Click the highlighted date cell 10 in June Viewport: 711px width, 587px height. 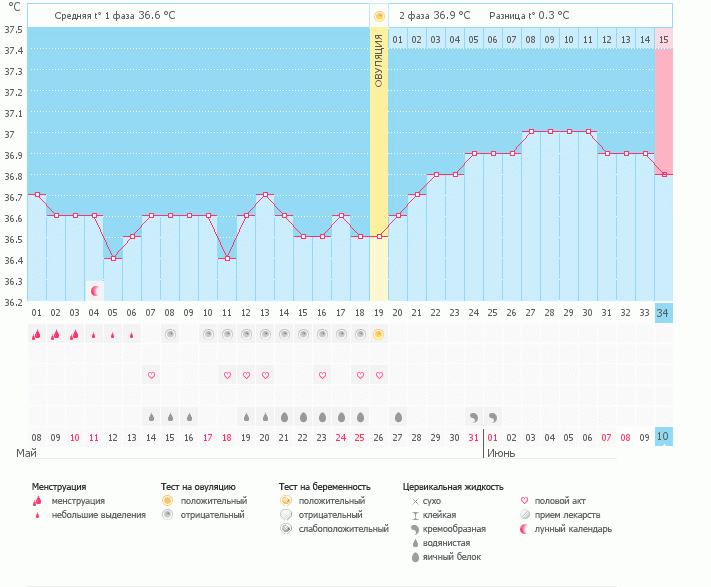coord(664,437)
